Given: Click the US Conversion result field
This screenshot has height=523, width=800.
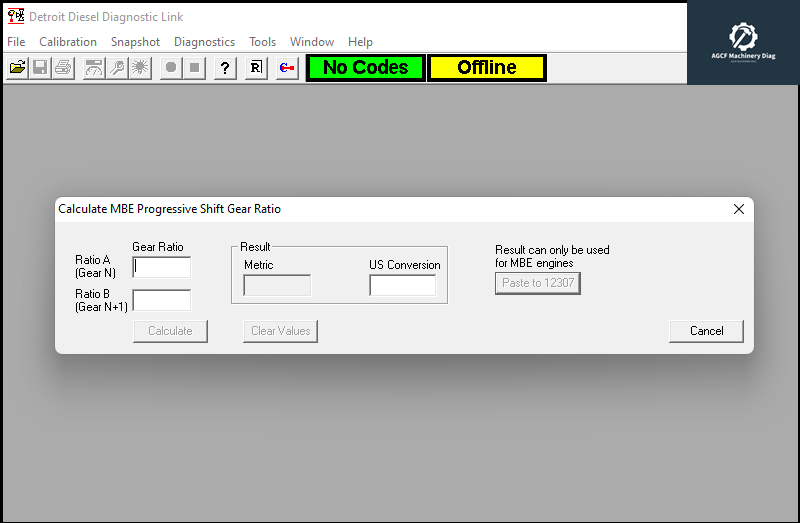Looking at the screenshot, I should [403, 285].
